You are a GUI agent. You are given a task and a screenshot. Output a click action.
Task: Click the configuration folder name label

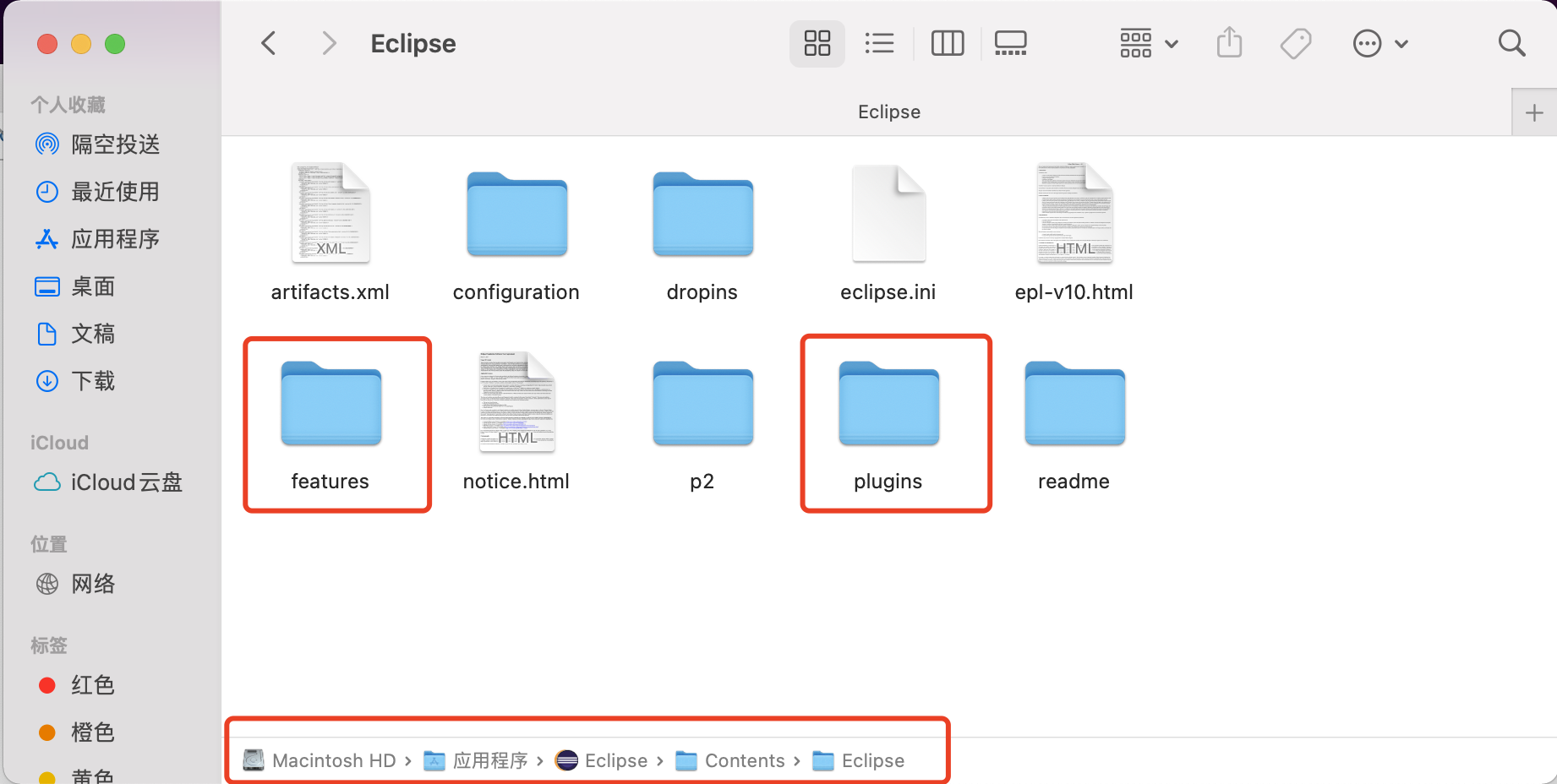click(x=516, y=292)
